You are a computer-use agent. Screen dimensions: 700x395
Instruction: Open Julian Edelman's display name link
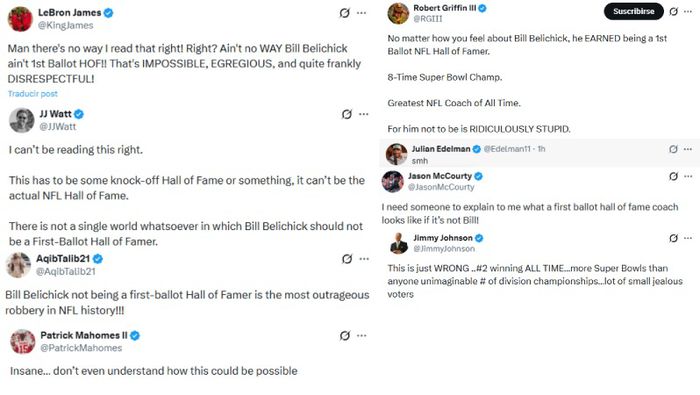click(x=441, y=149)
